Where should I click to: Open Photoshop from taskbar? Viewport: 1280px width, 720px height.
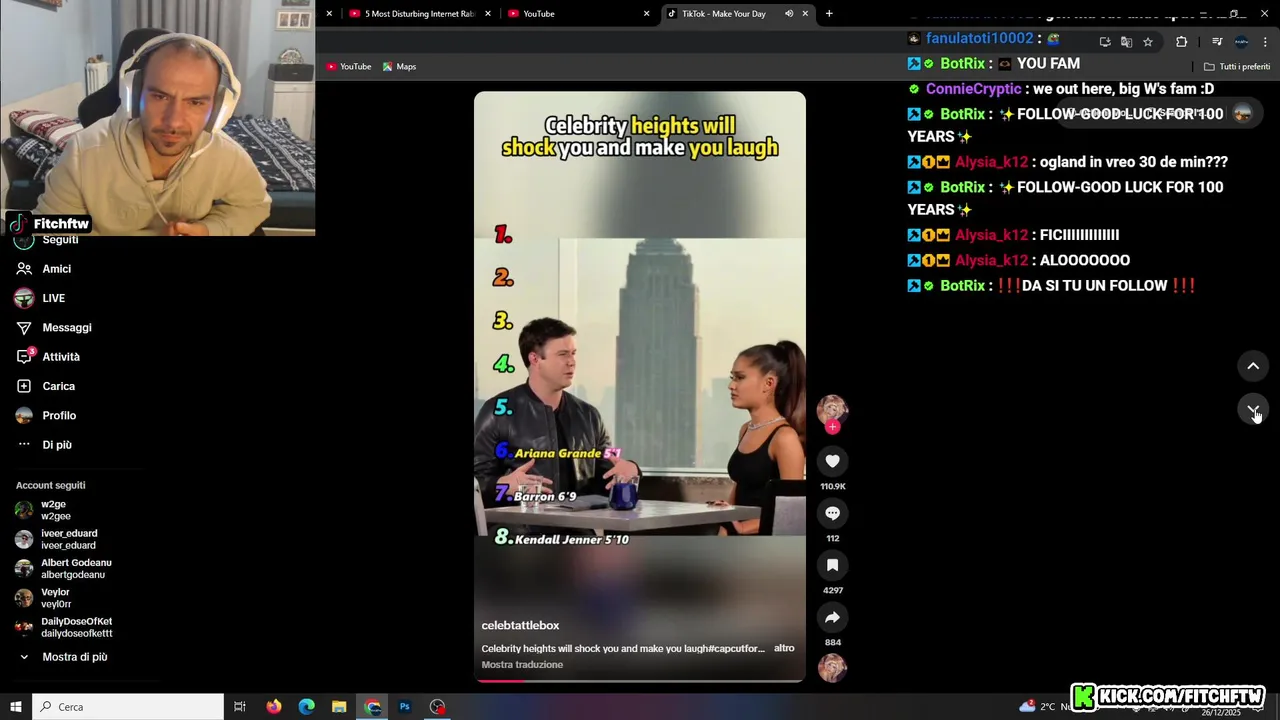tap(405, 707)
